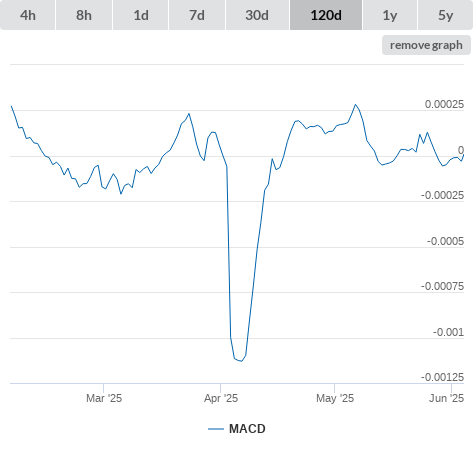
Task: Choose the 1d time range tab
Action: tap(141, 15)
